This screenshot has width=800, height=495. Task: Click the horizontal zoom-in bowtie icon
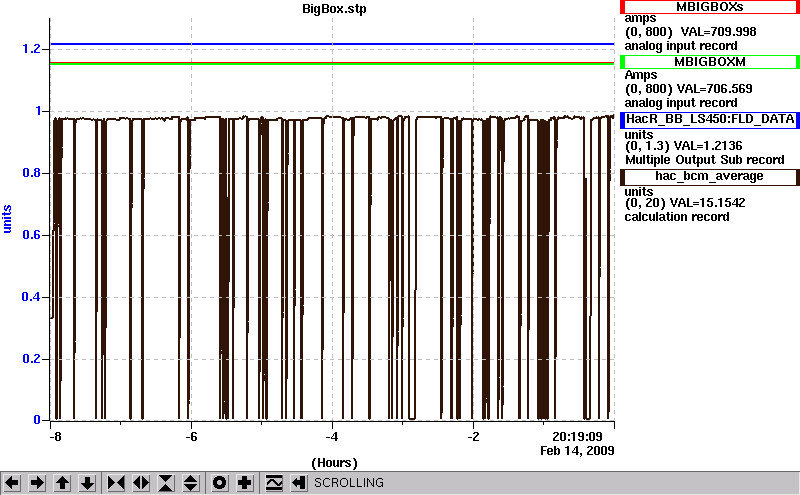coord(116,483)
